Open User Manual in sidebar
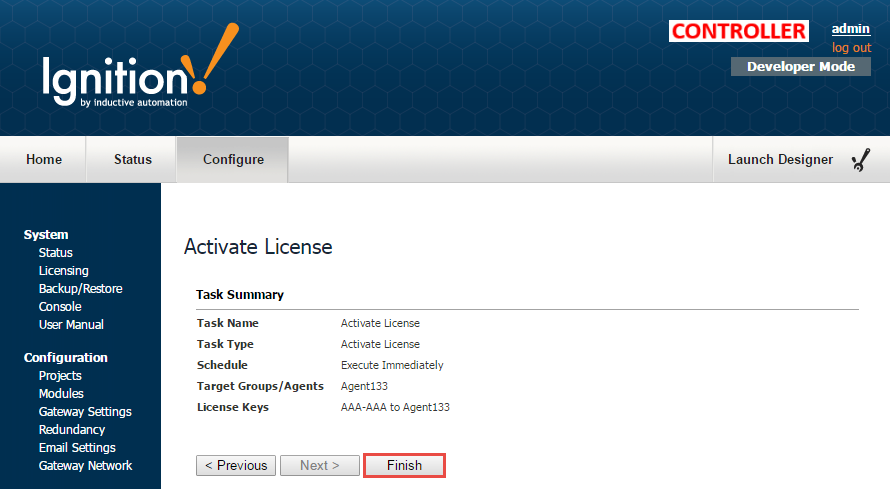Image resolution: width=890 pixels, height=489 pixels. click(x=71, y=324)
